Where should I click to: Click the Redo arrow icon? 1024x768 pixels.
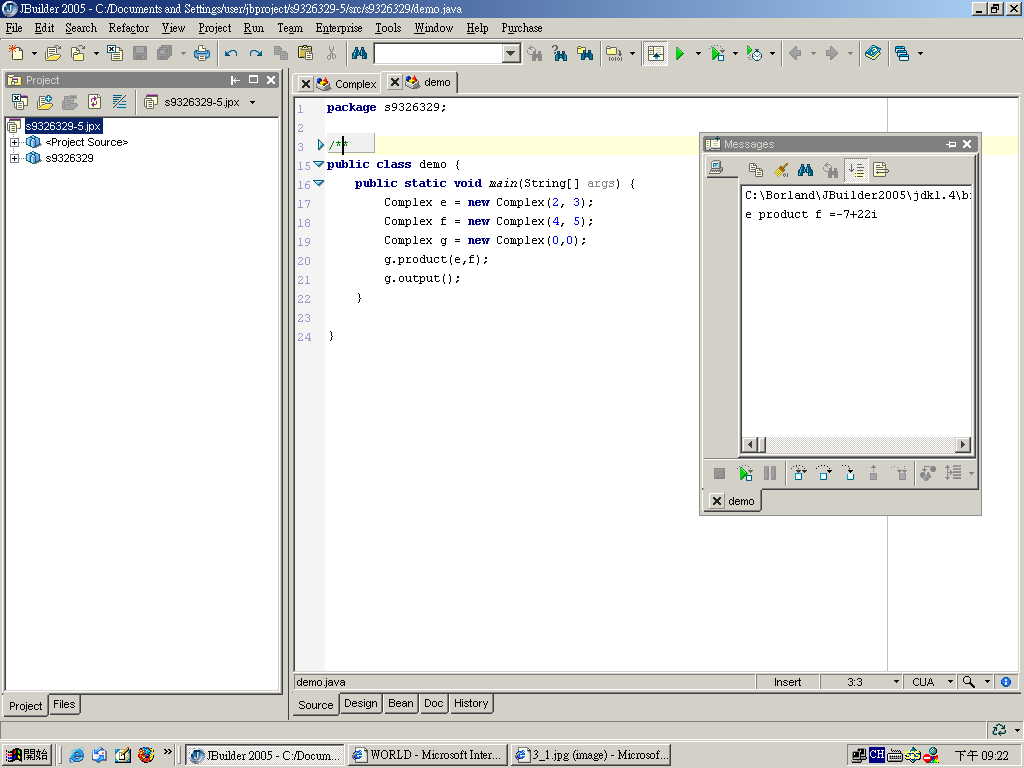(256, 54)
